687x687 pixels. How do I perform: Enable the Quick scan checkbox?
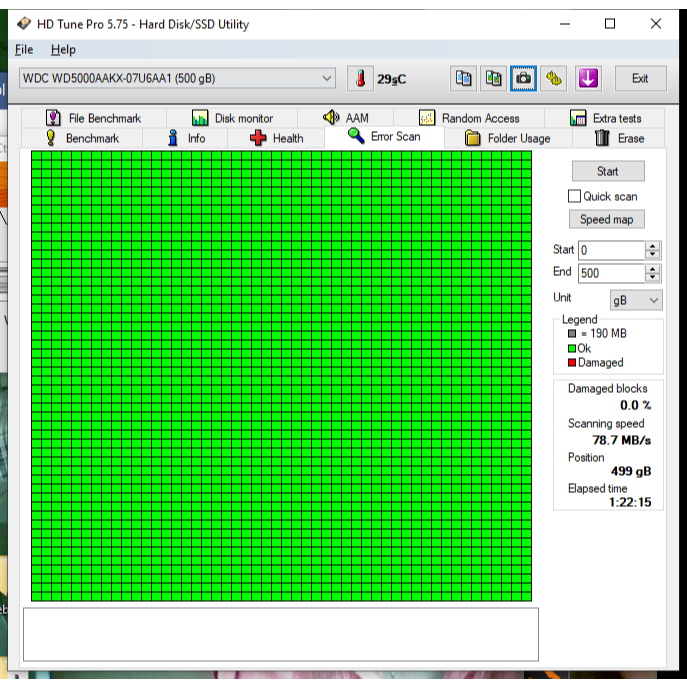point(575,196)
